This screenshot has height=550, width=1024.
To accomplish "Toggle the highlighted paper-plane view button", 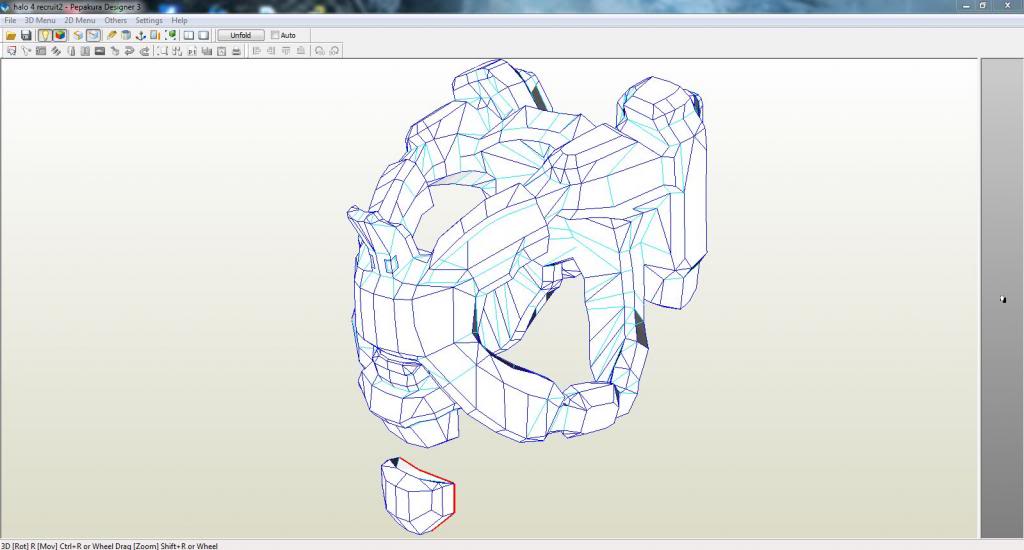I will (93, 35).
